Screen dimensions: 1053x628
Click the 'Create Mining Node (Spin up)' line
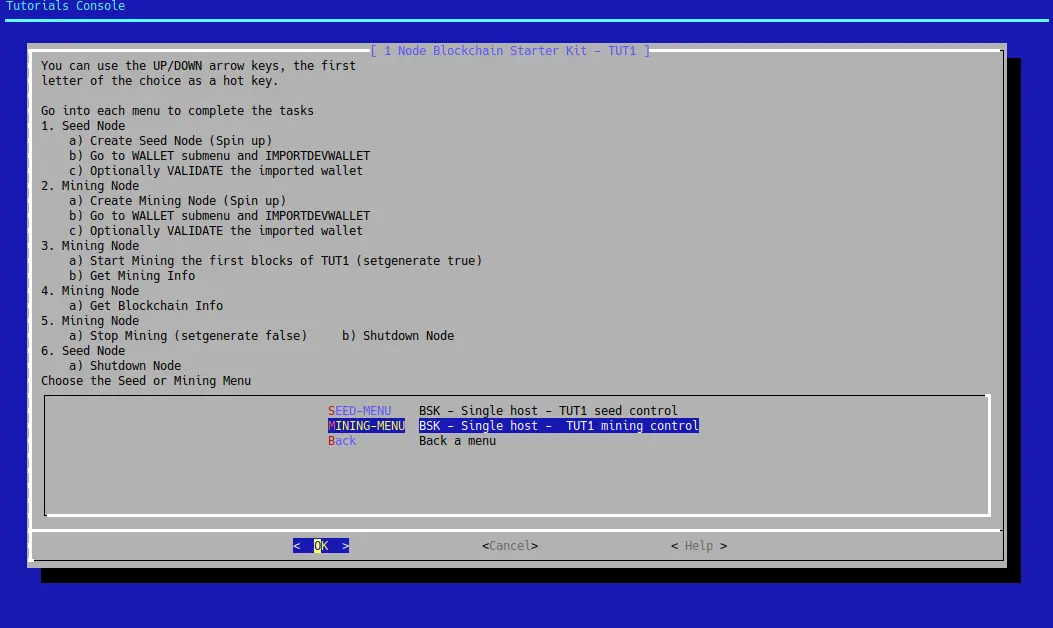tap(177, 201)
